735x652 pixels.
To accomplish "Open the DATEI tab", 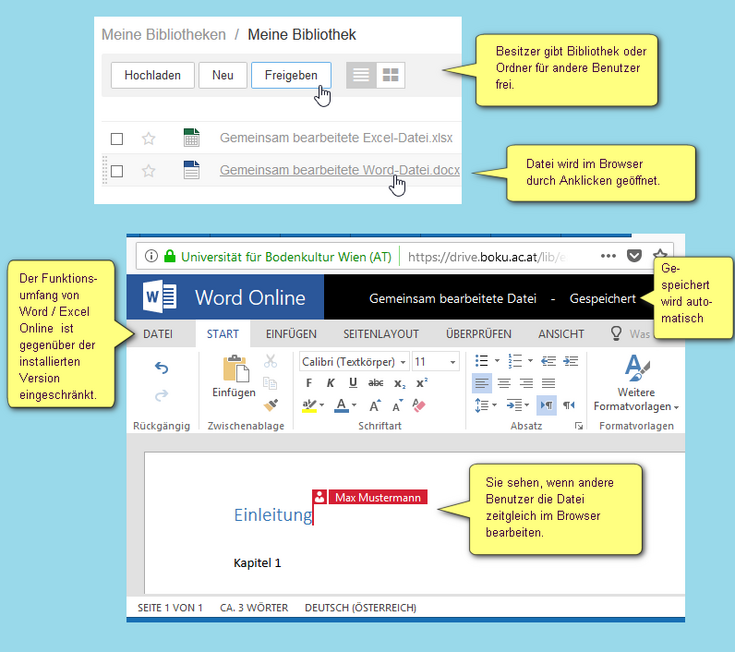I will coord(158,334).
